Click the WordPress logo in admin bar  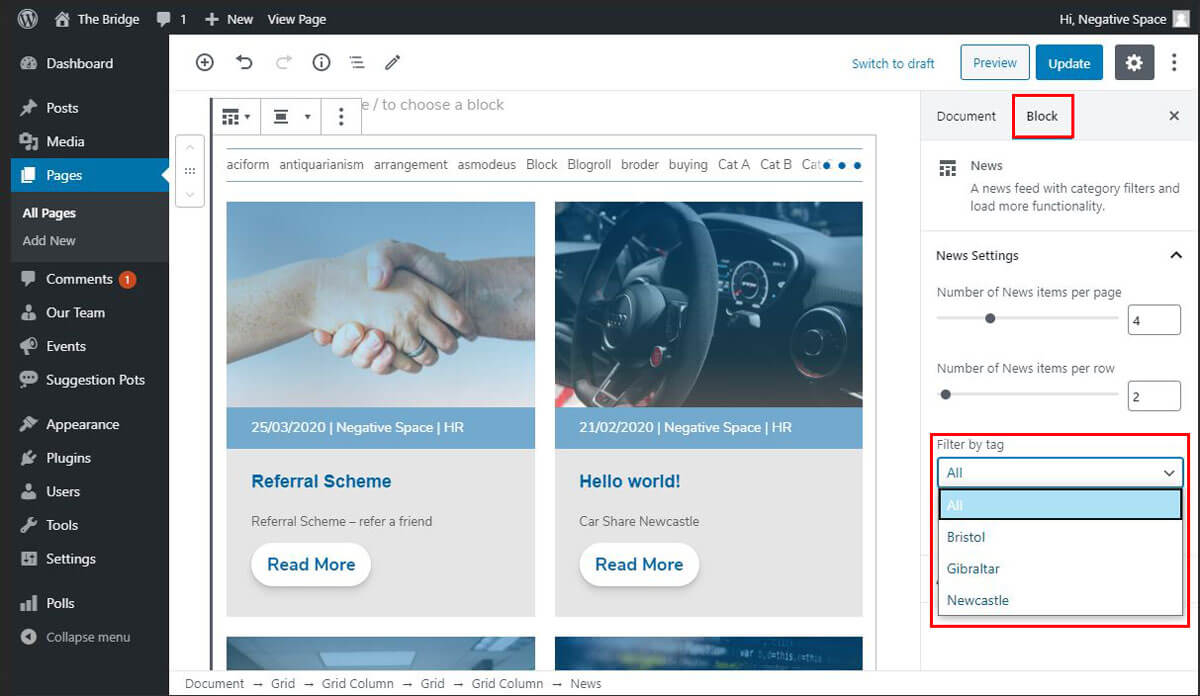[x=27, y=19]
